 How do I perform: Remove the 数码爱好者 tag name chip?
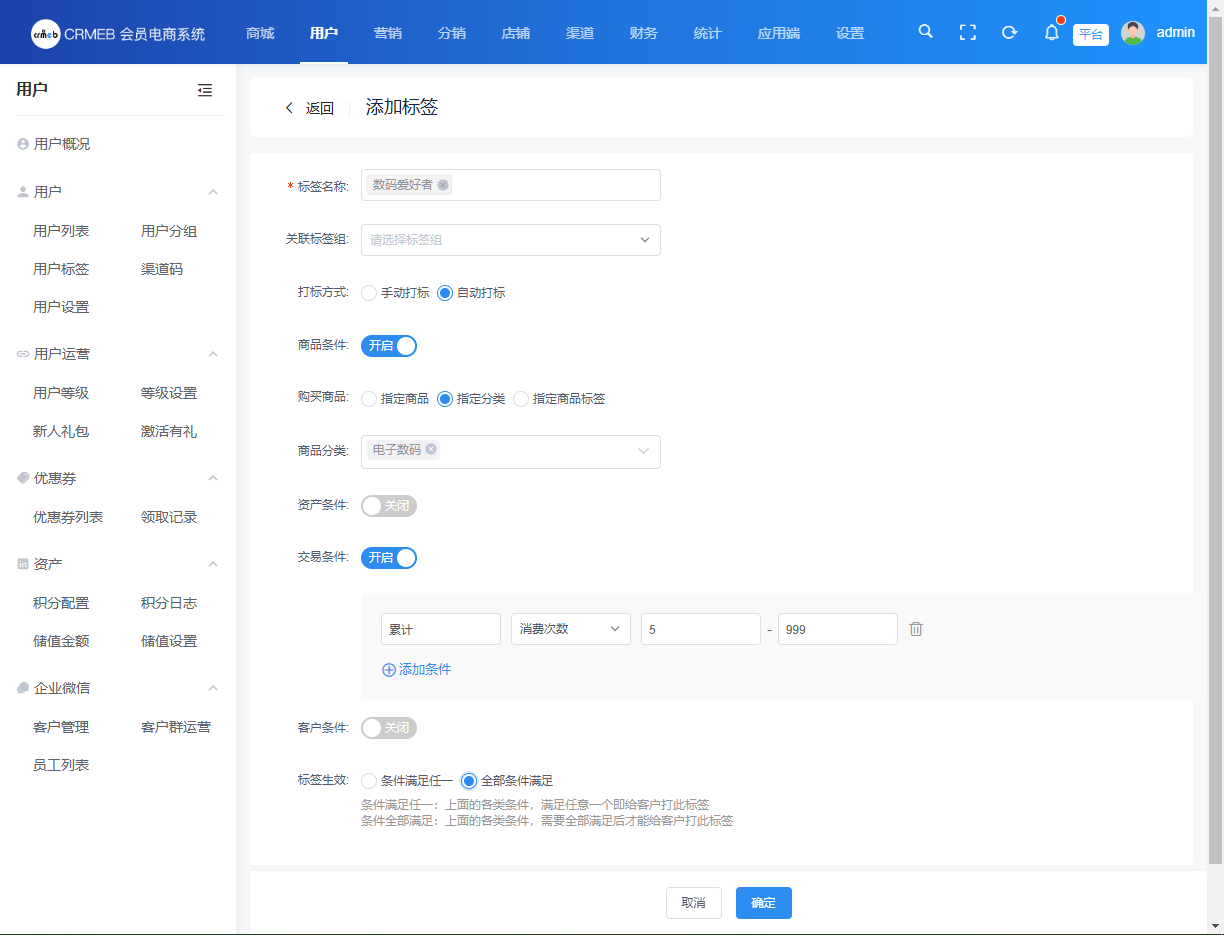click(443, 185)
